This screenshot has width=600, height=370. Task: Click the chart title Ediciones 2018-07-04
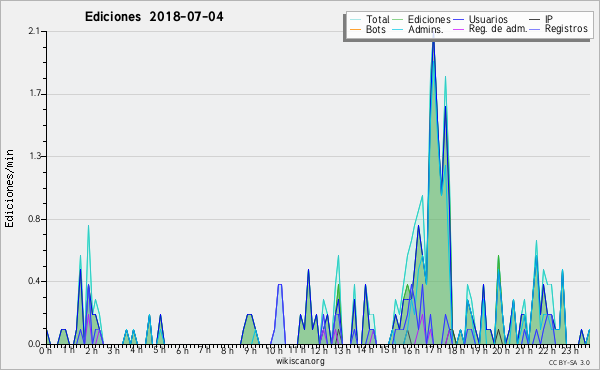[x=154, y=17]
